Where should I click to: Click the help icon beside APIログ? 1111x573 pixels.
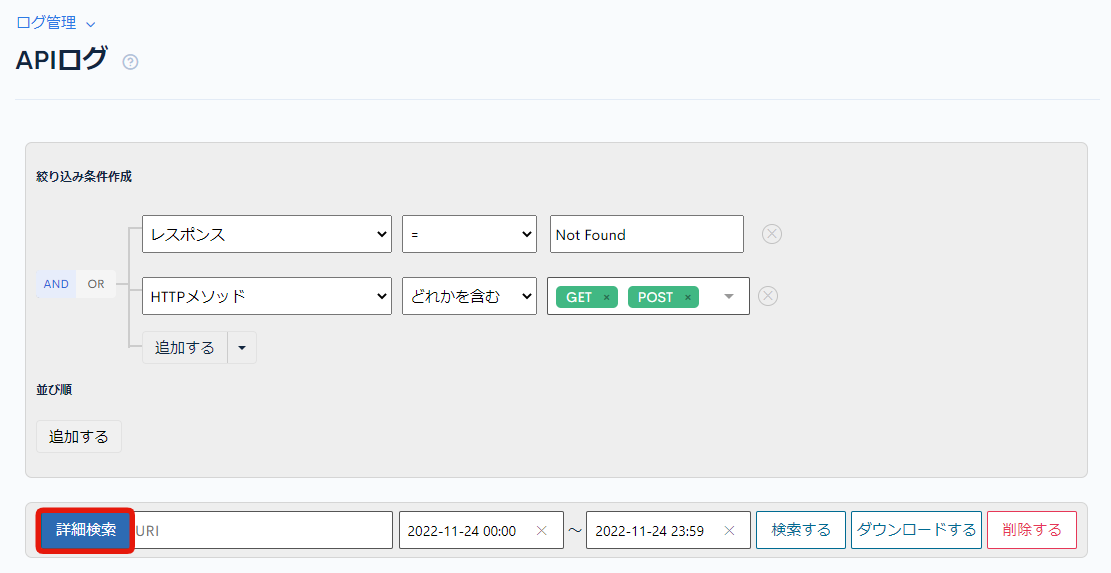tap(130, 62)
